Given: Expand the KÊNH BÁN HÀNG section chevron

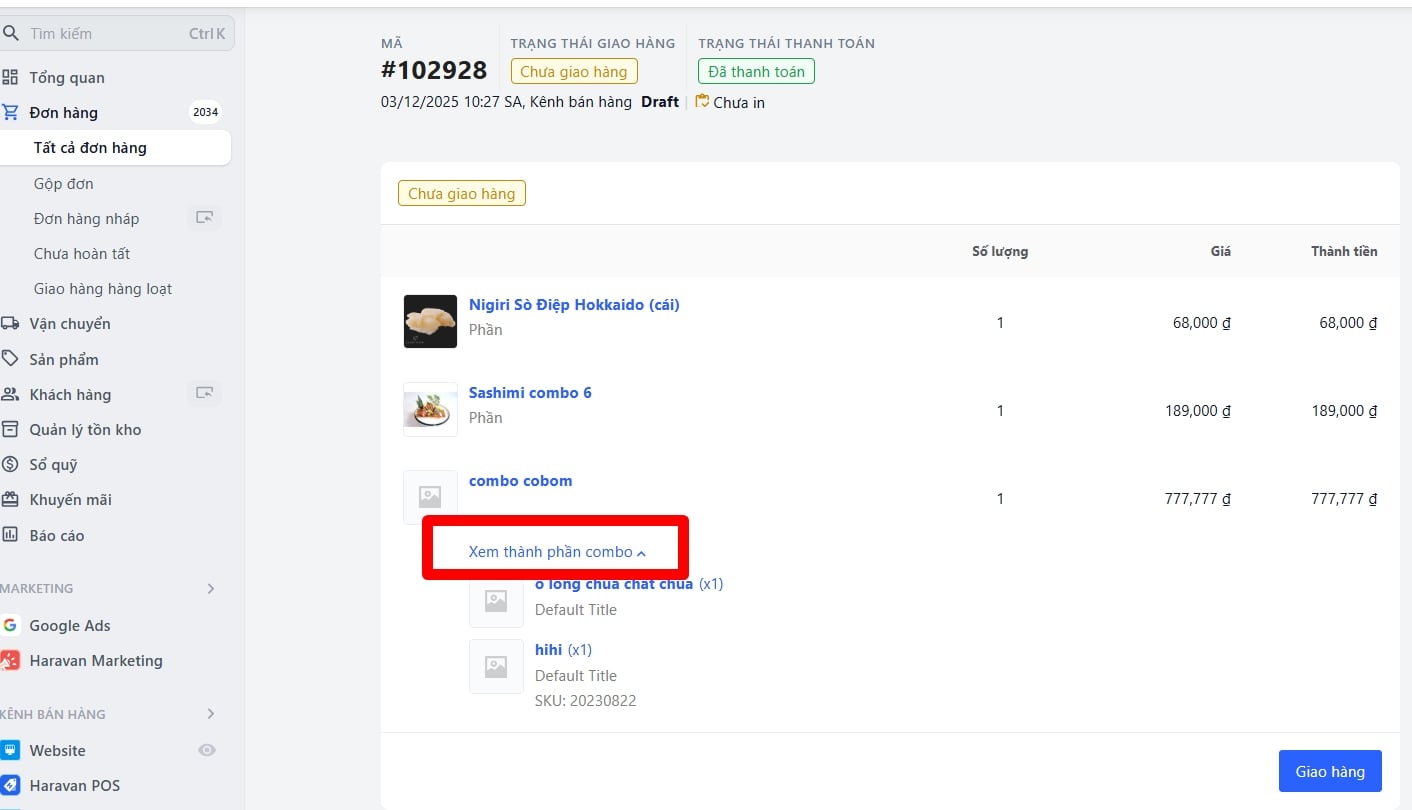Looking at the screenshot, I should point(211,714).
